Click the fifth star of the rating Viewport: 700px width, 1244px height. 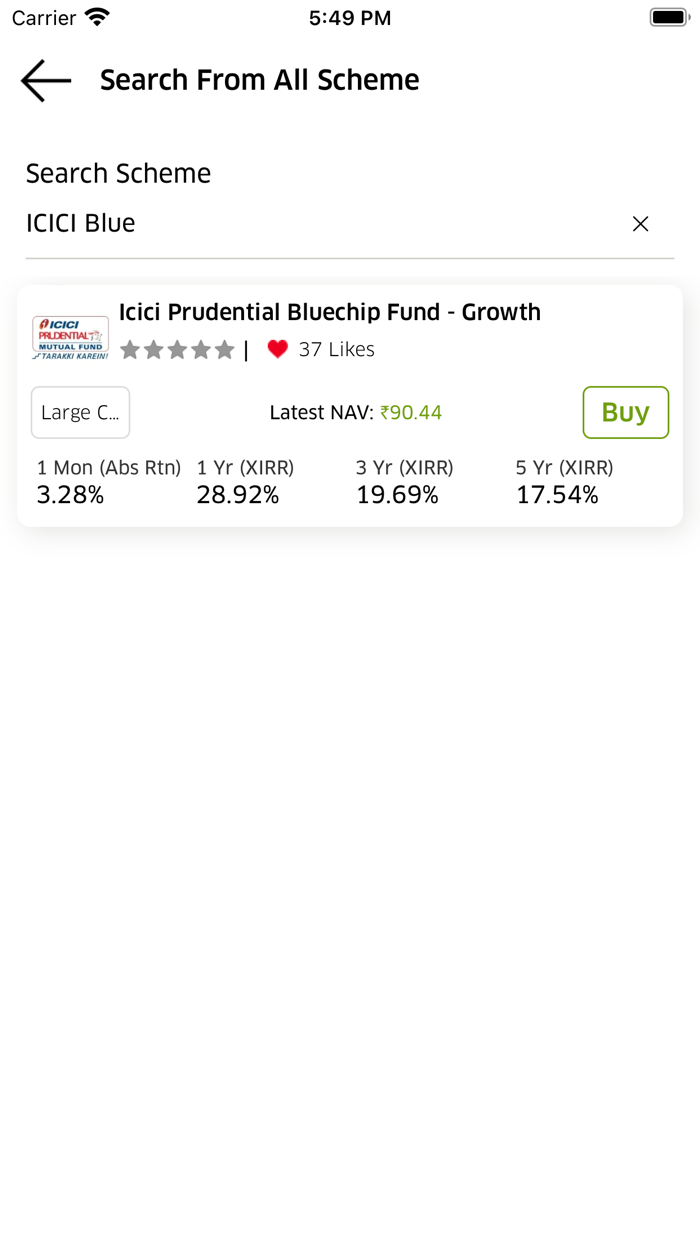pyautogui.click(x=225, y=349)
